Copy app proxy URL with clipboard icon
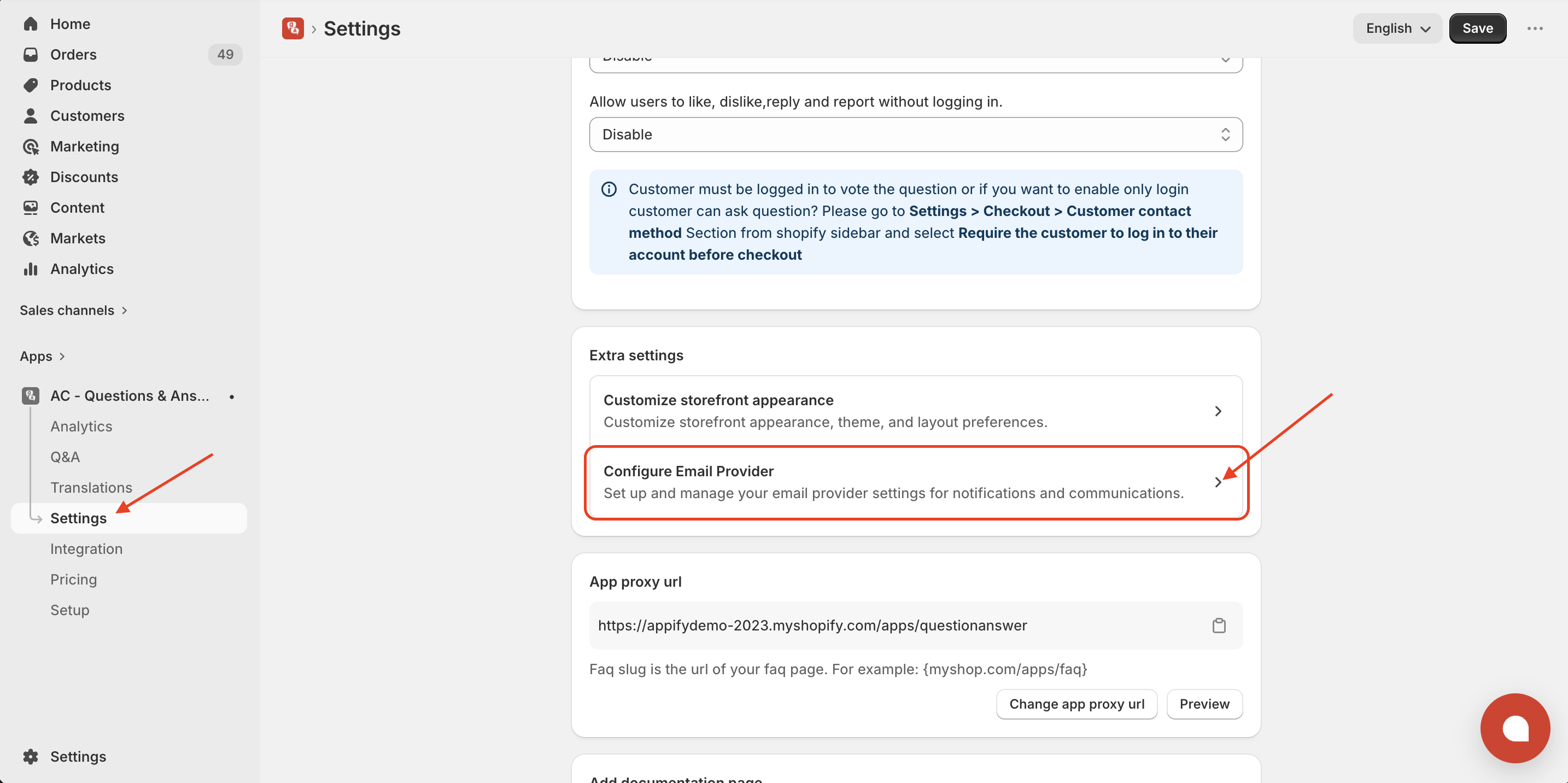The width and height of the screenshot is (1568, 783). click(1219, 626)
